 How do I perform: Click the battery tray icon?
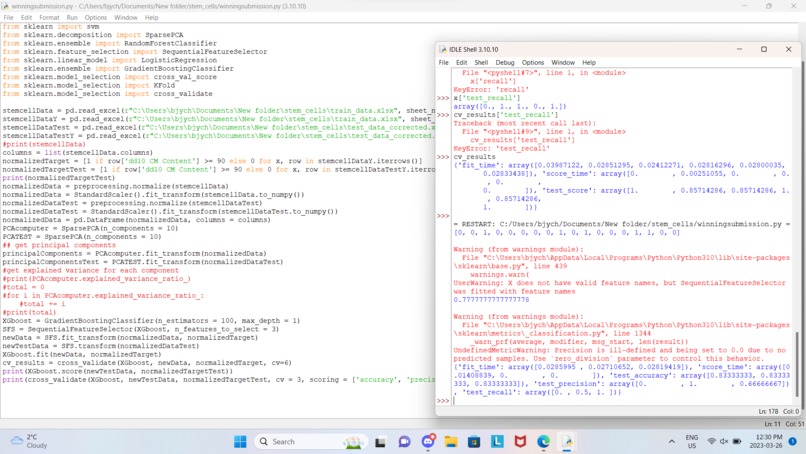[737, 442]
